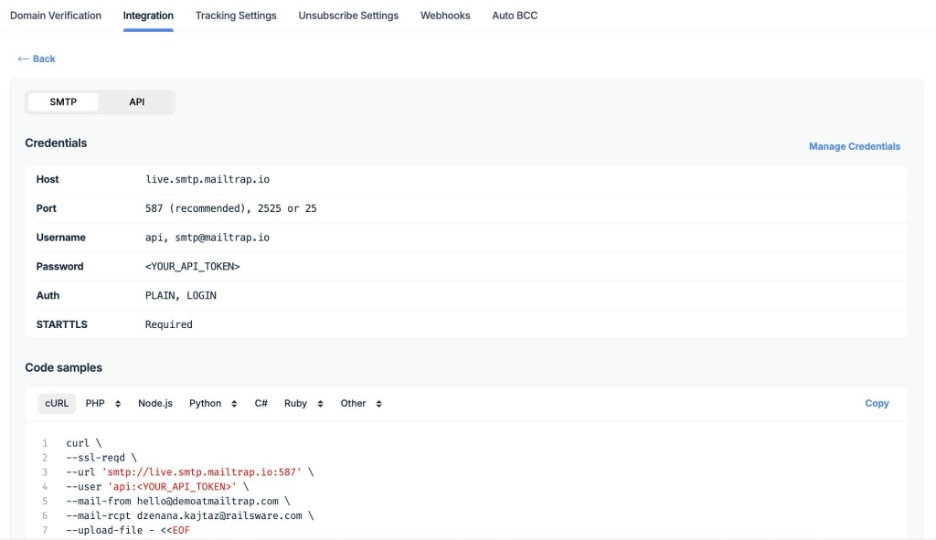This screenshot has height=540, width=936.
Task: Click the STARTTLS value Required
Action: coord(169,325)
